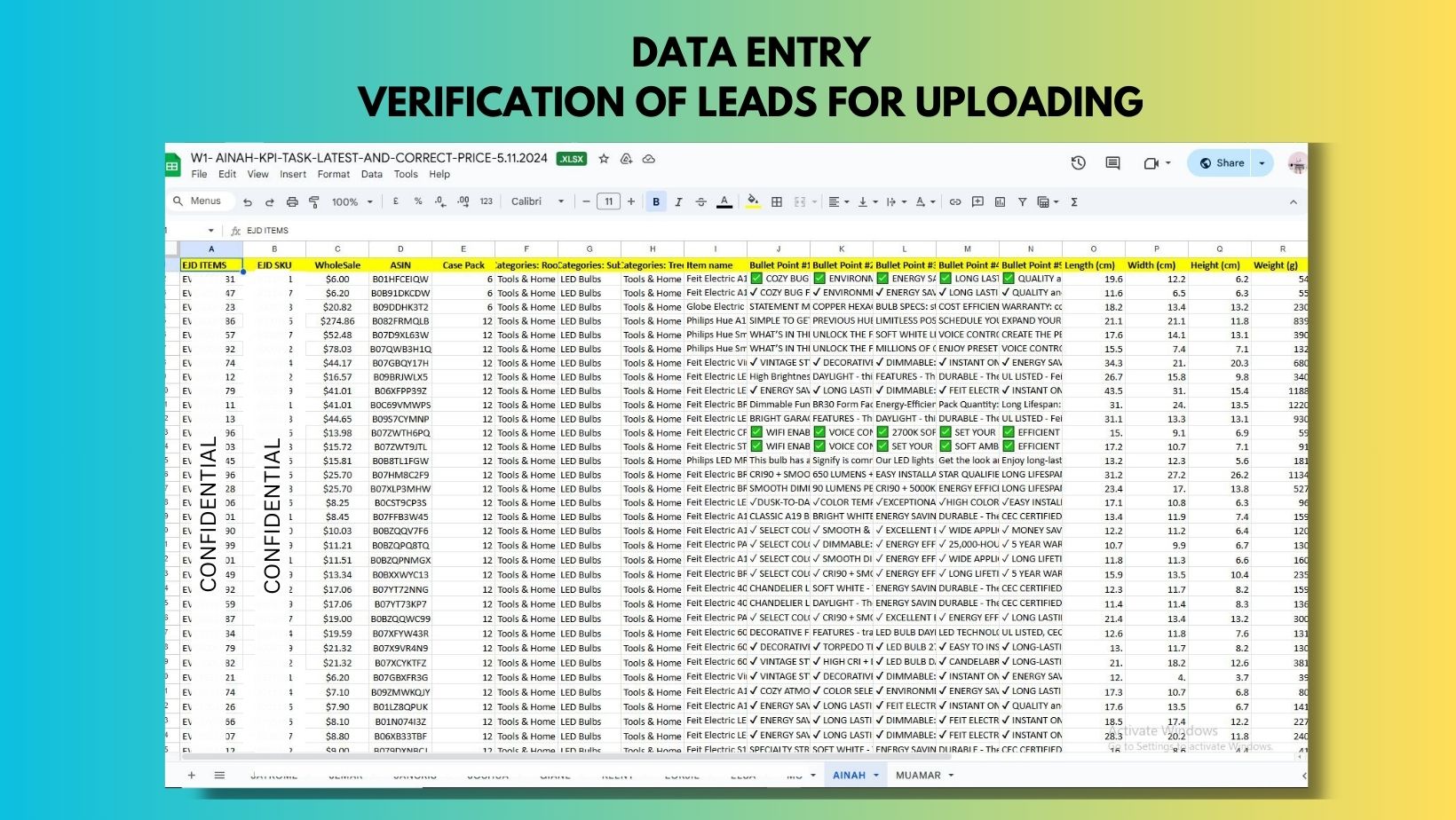The height and width of the screenshot is (820, 1456).
Task: Collapse the toolbar with the up chevron
Action: click(1293, 202)
